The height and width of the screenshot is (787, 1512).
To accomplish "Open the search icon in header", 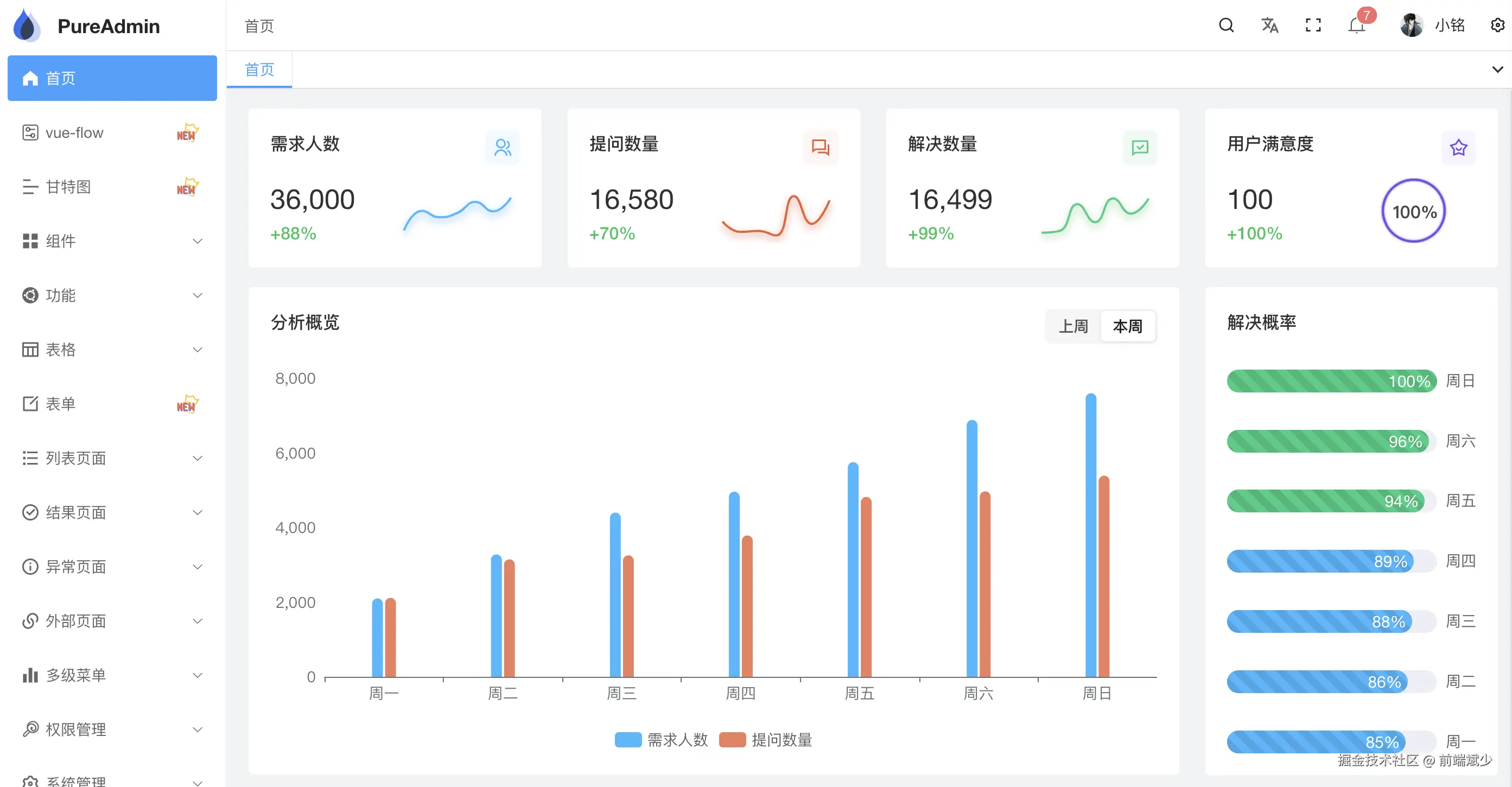I will (x=1225, y=25).
